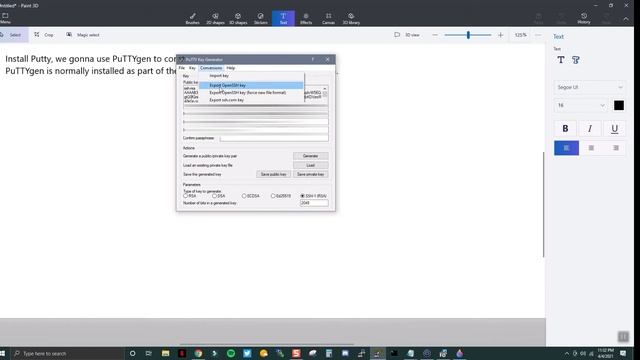The image size is (640, 360).
Task: Click Save private key
Action: [310, 174]
